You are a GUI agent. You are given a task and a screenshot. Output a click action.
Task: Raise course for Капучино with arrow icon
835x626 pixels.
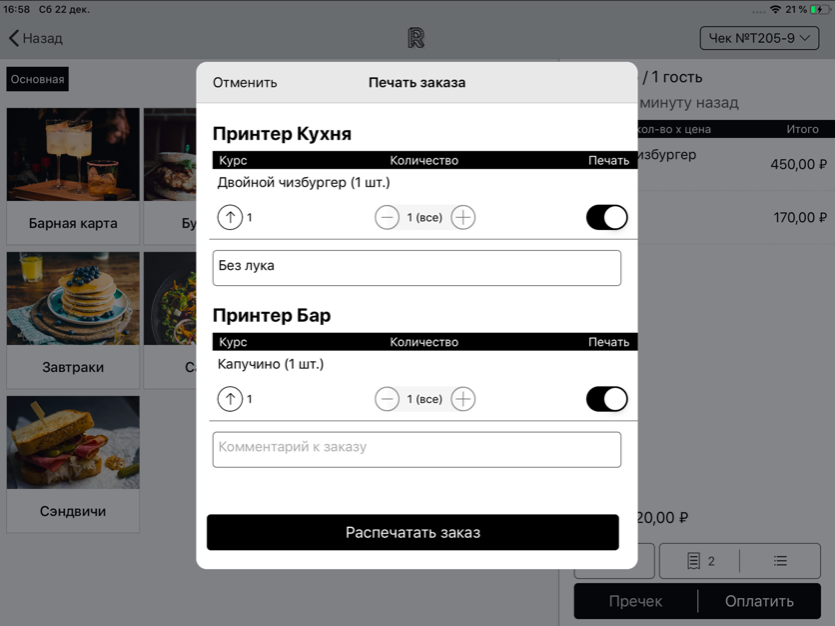pyautogui.click(x=230, y=399)
